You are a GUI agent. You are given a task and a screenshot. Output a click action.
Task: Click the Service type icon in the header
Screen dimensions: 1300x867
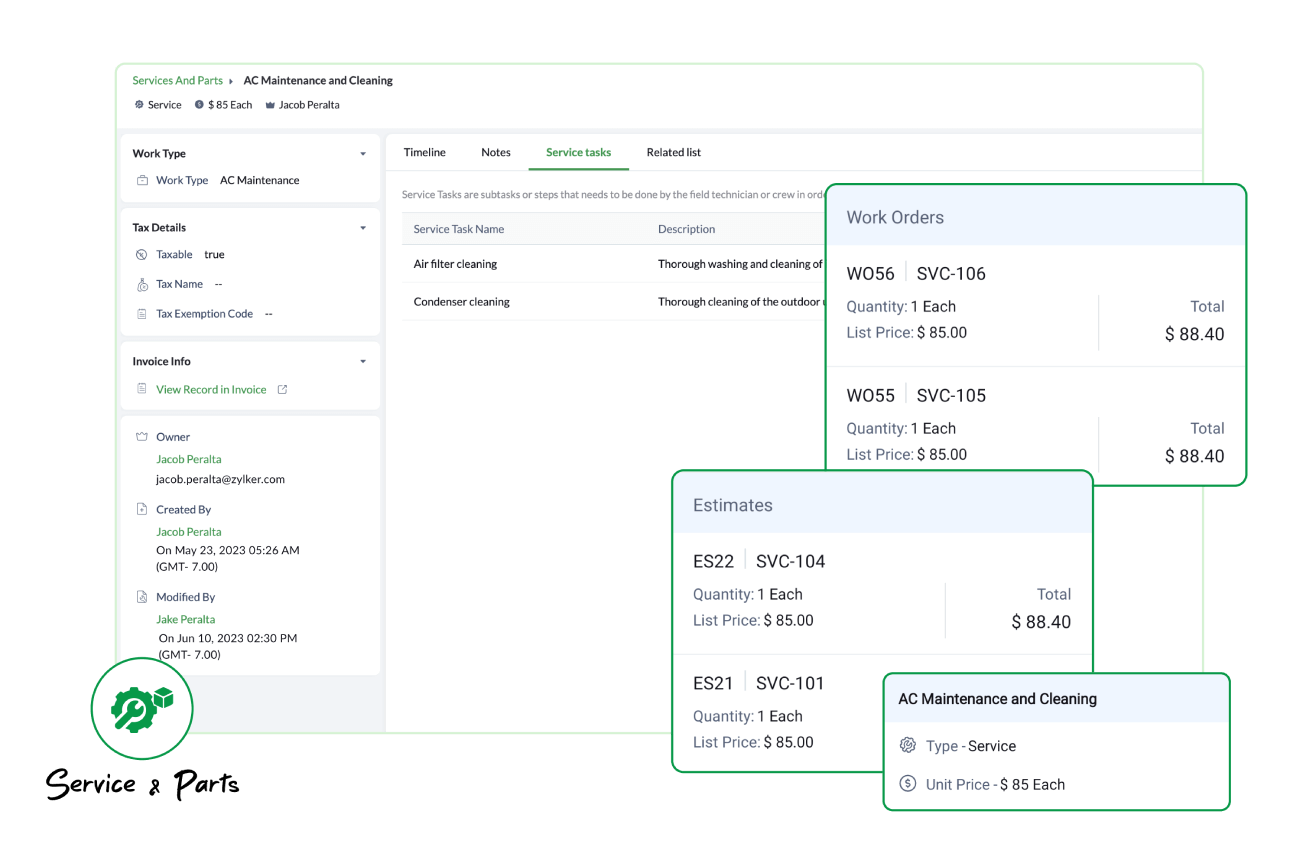pos(138,104)
